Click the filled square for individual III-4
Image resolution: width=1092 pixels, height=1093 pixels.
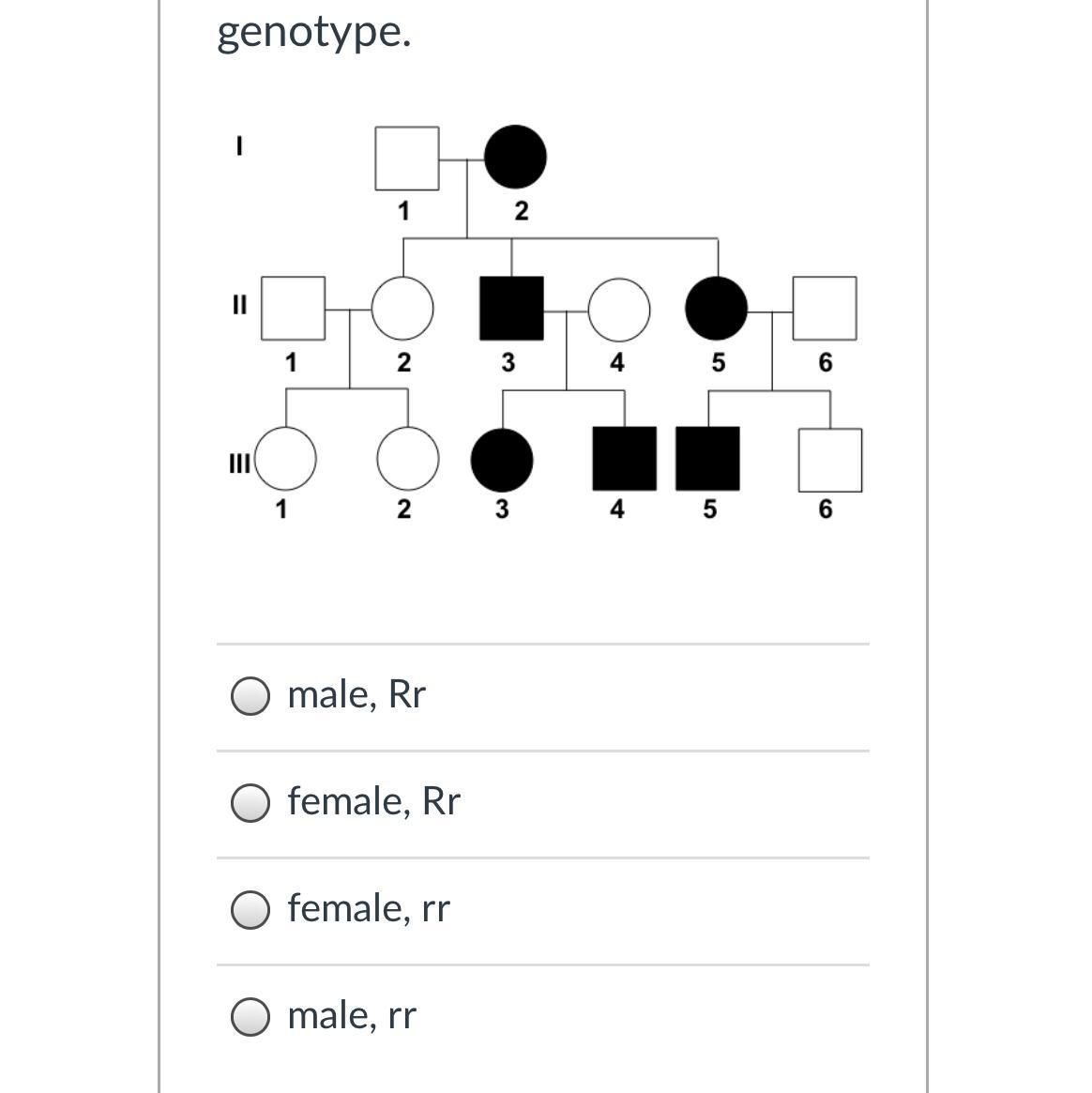[624, 459]
